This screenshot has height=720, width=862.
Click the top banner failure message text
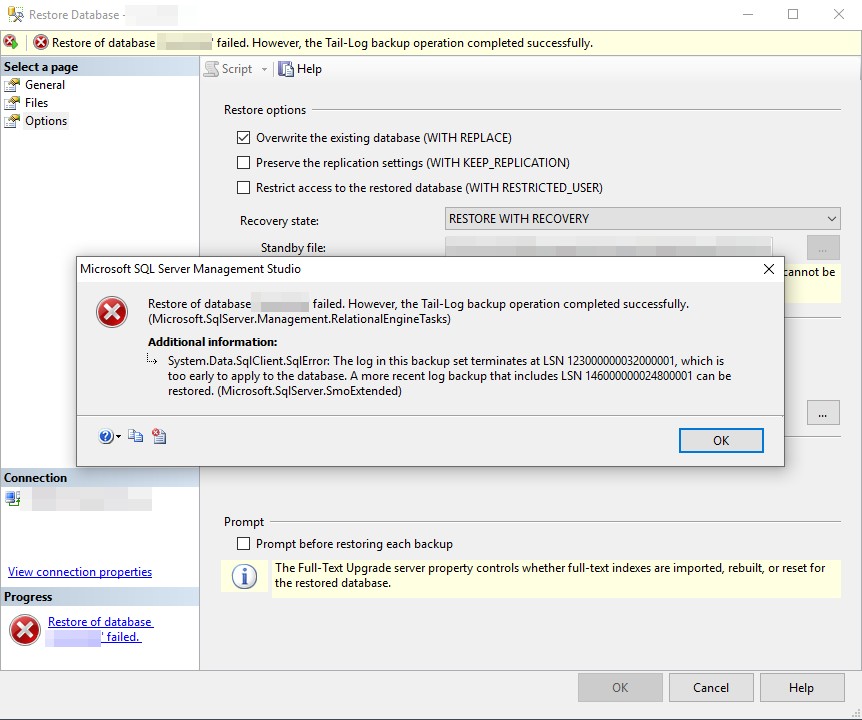point(322,43)
